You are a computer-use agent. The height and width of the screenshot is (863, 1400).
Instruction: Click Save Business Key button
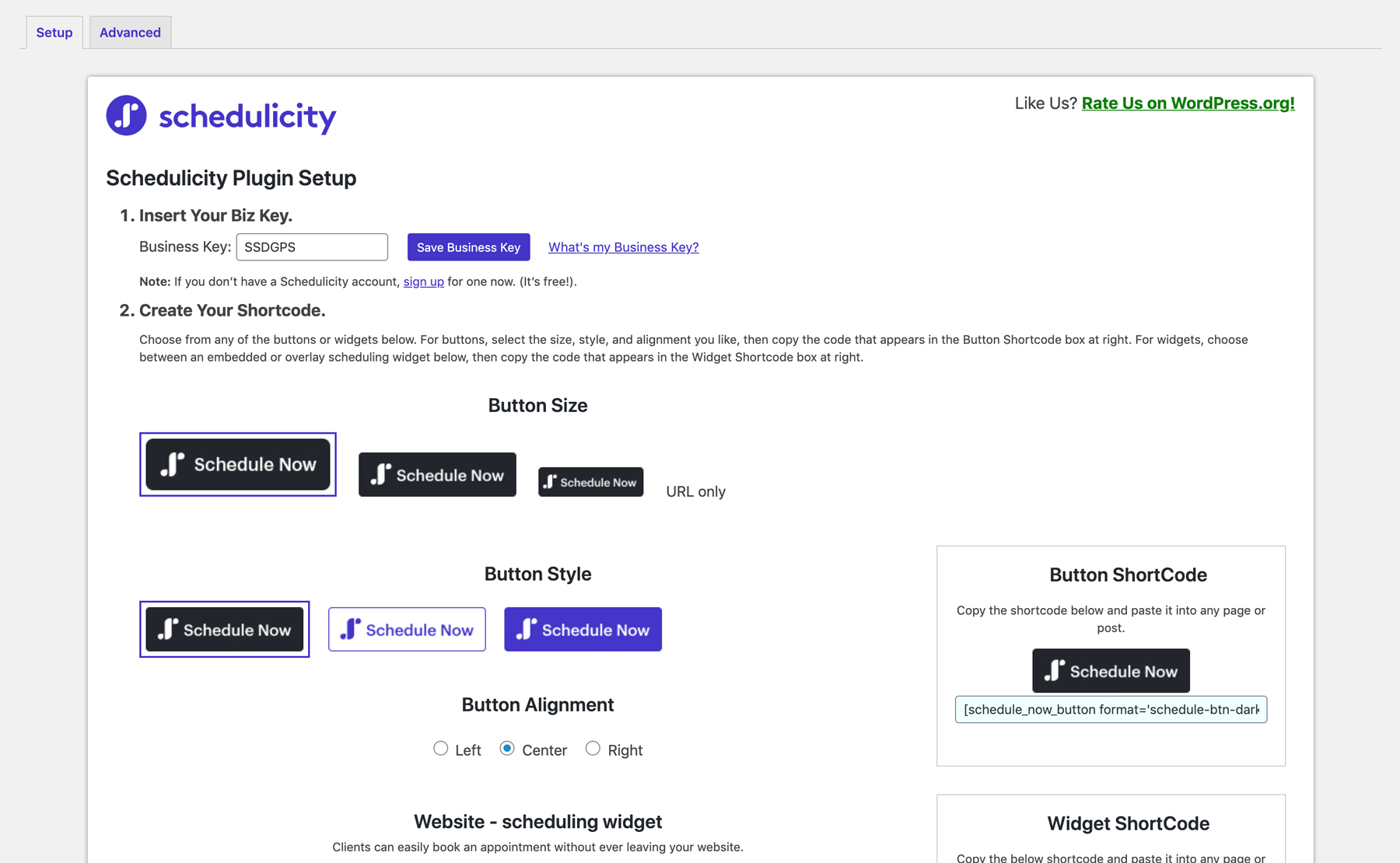[x=468, y=247]
